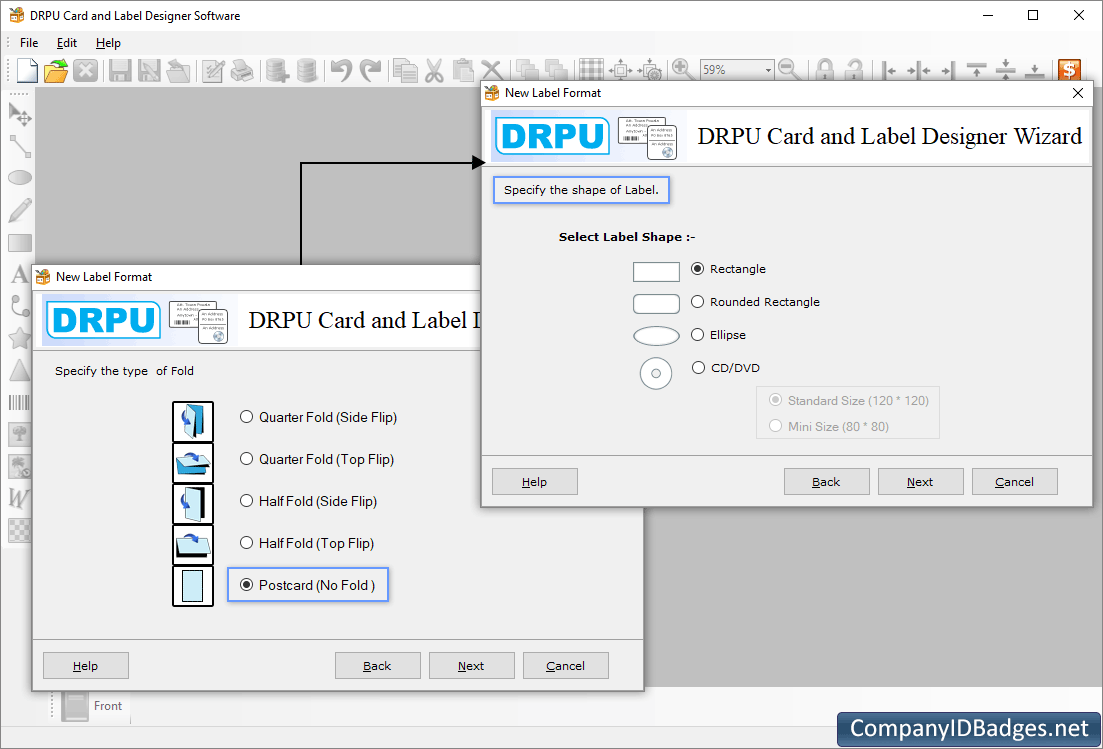Click the Undo arrow icon
The image size is (1103, 749).
tap(341, 70)
